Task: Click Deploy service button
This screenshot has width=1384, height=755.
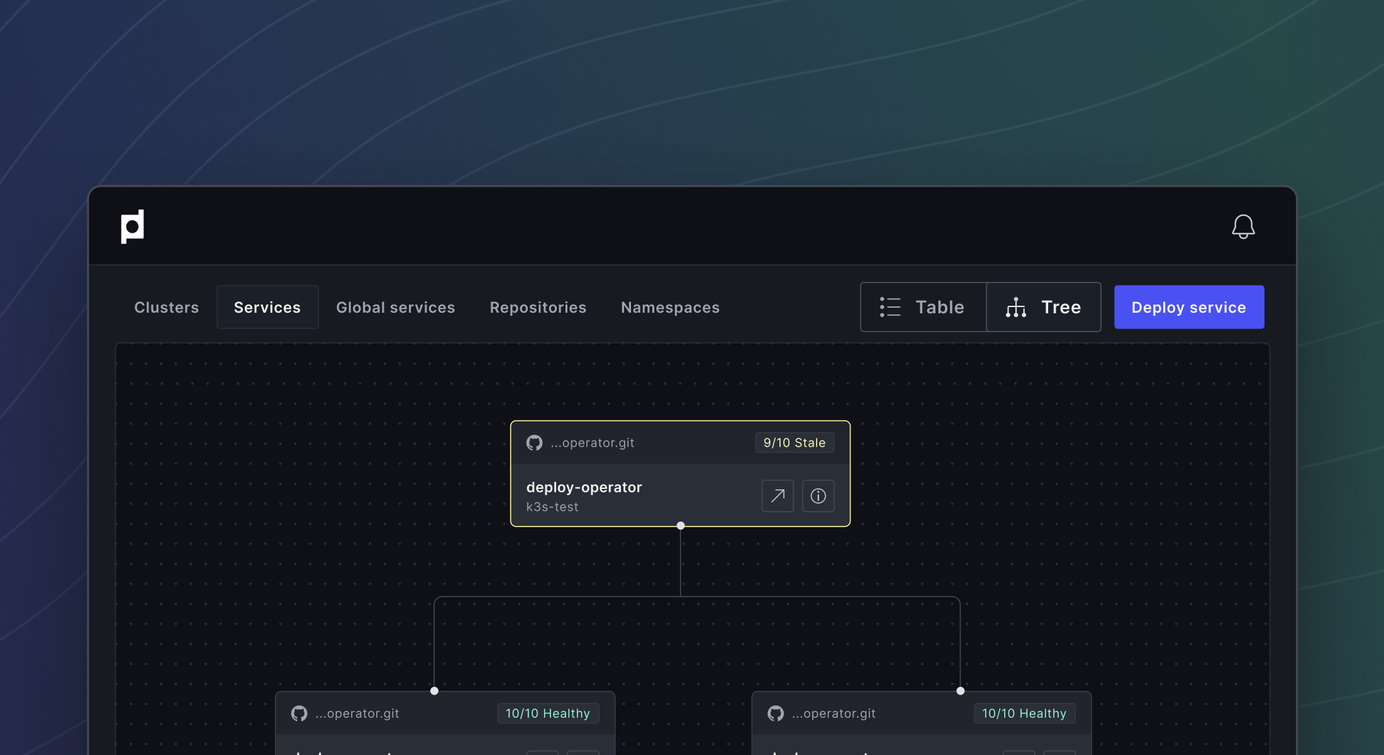Action: (x=1189, y=307)
